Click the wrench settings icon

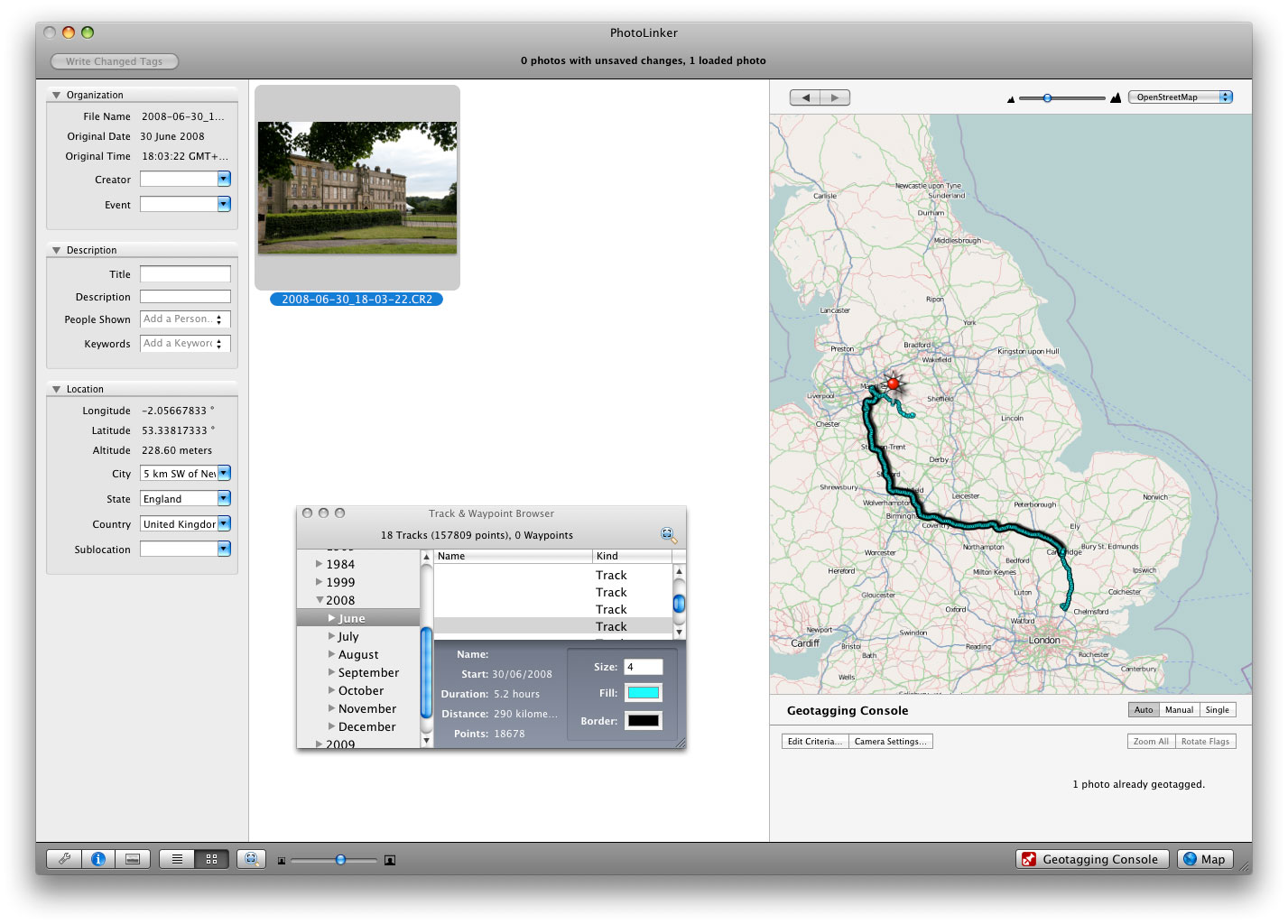coord(64,859)
